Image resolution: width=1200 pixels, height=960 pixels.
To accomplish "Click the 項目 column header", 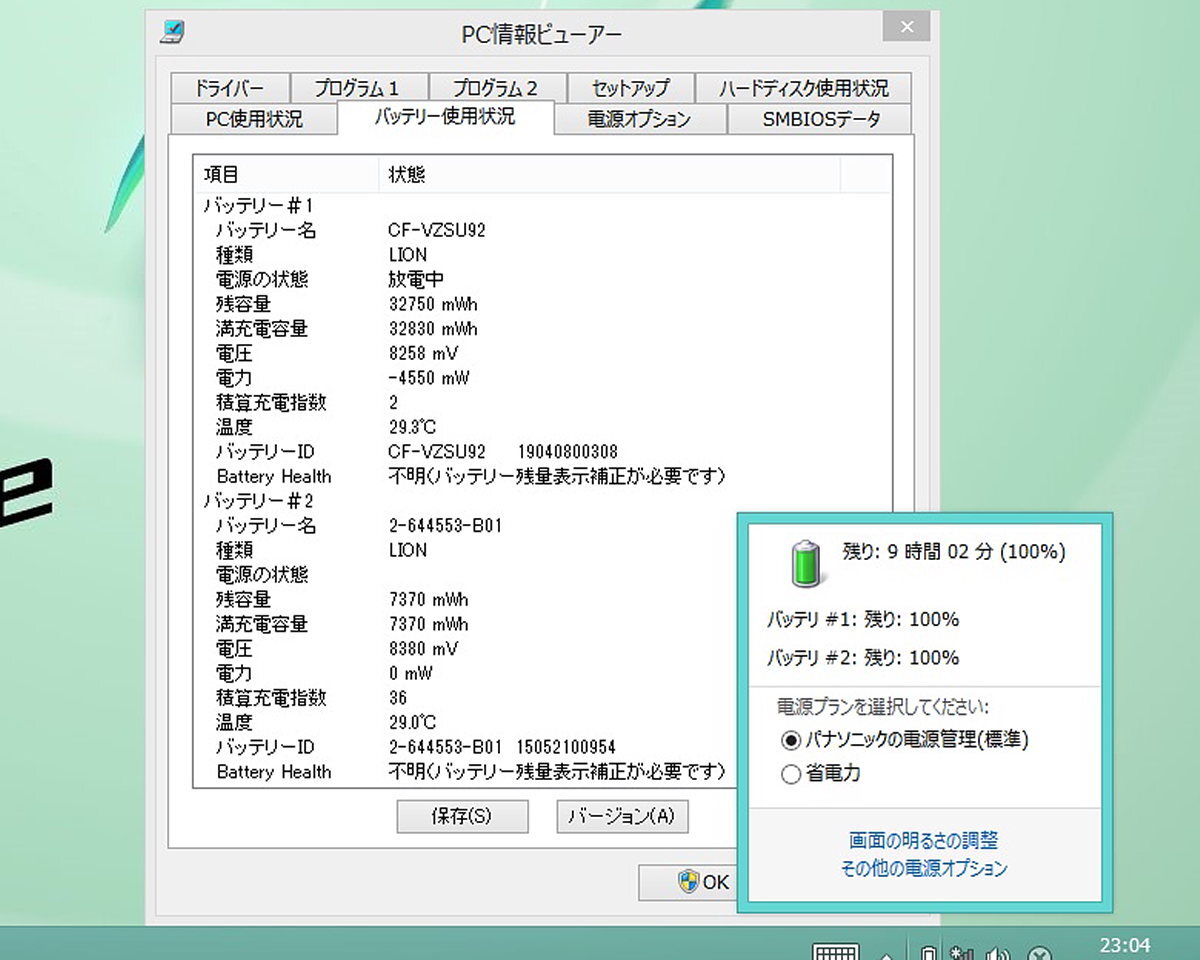I will coord(287,174).
